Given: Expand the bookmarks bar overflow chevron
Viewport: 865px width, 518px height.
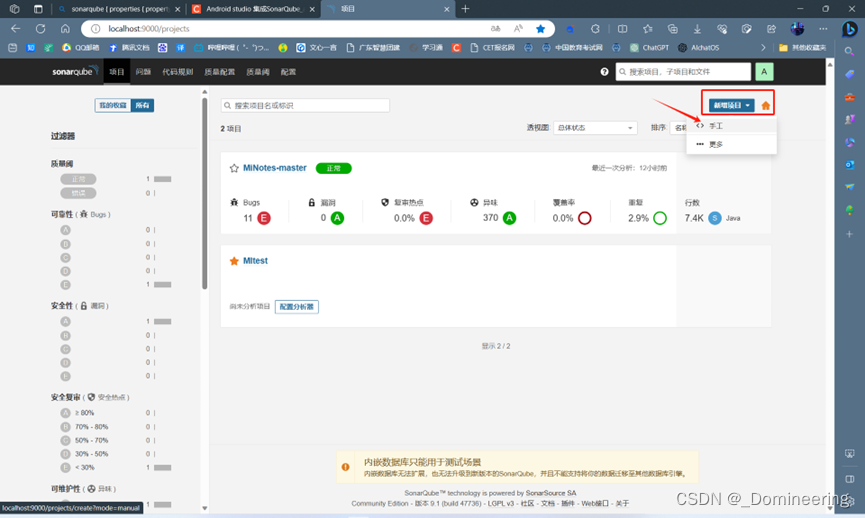Looking at the screenshot, I should [x=763, y=48].
